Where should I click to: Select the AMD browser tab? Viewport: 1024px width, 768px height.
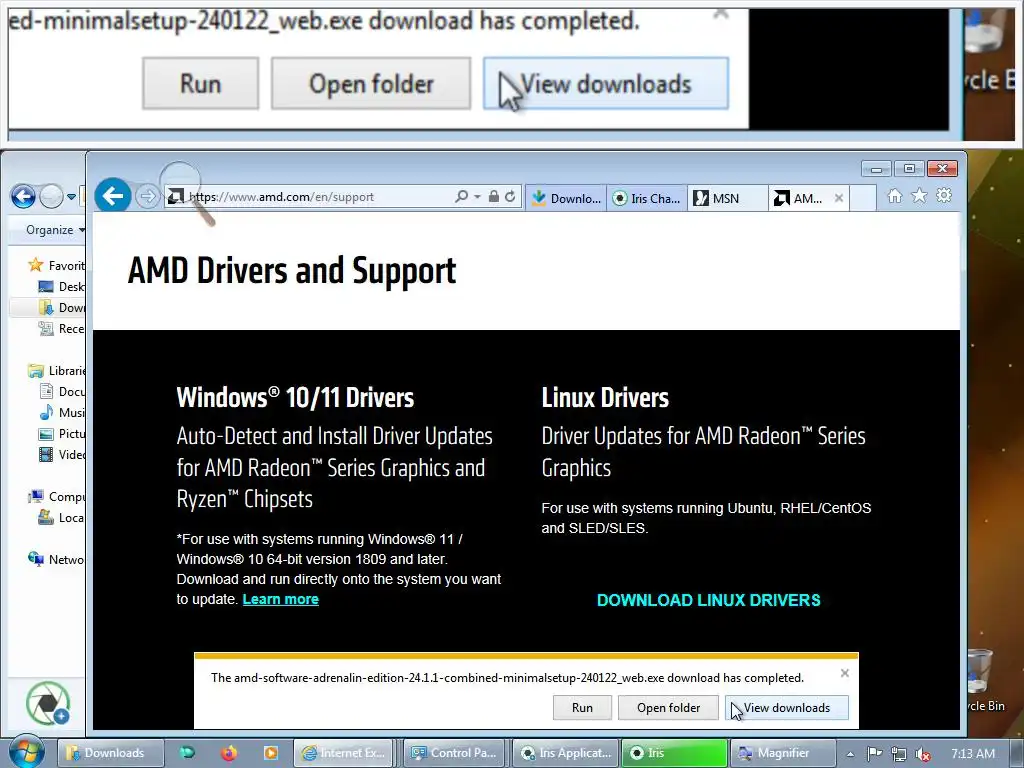pos(800,199)
